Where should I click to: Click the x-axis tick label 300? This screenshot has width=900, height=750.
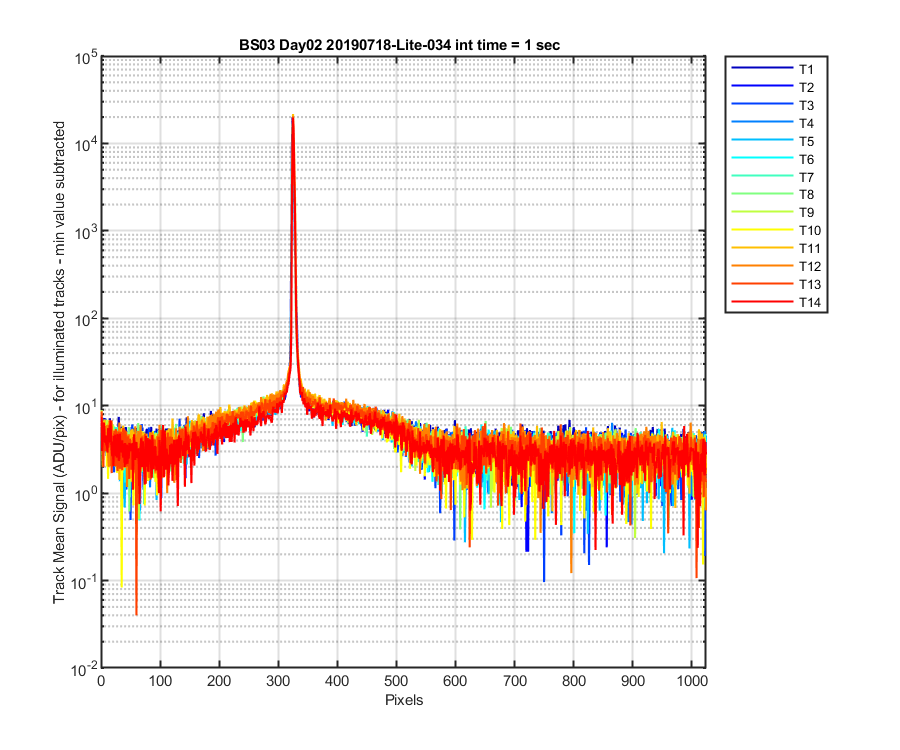(x=278, y=681)
